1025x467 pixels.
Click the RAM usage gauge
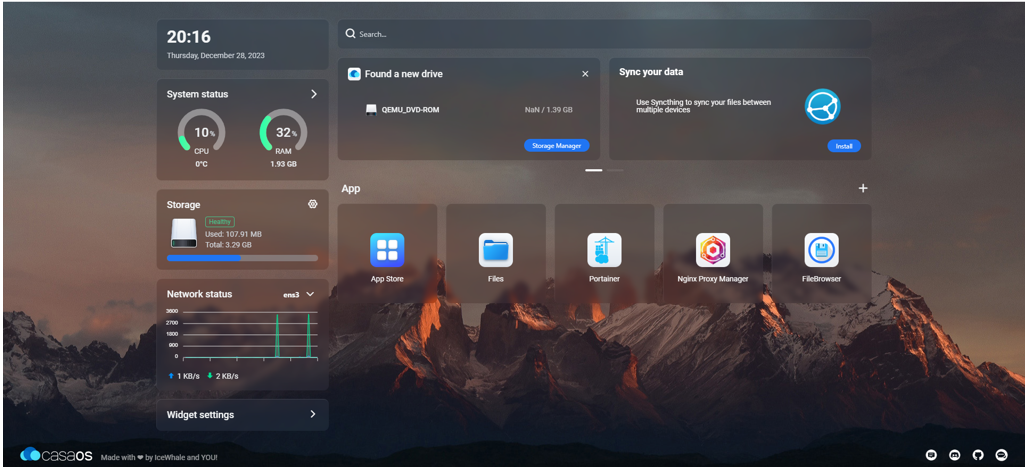coord(283,131)
